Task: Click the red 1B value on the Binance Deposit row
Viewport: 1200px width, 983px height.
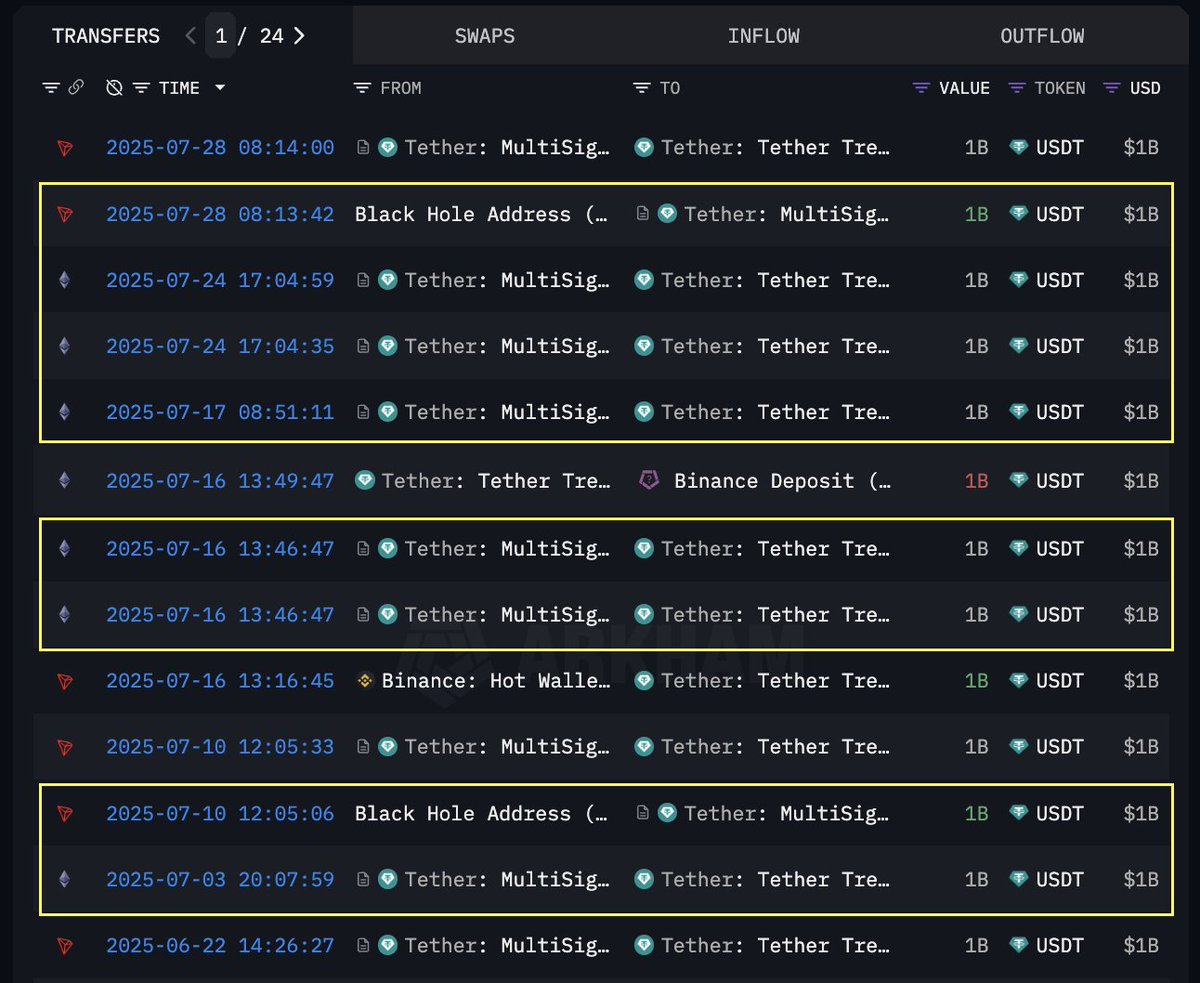Action: pos(976,481)
